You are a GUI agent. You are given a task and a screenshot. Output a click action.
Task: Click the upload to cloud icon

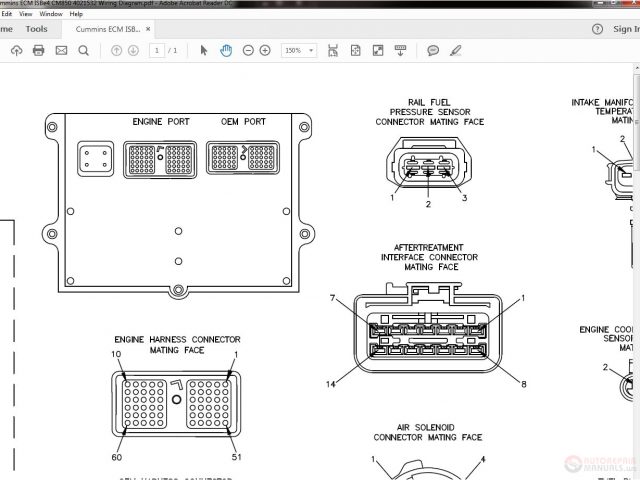[x=16, y=50]
